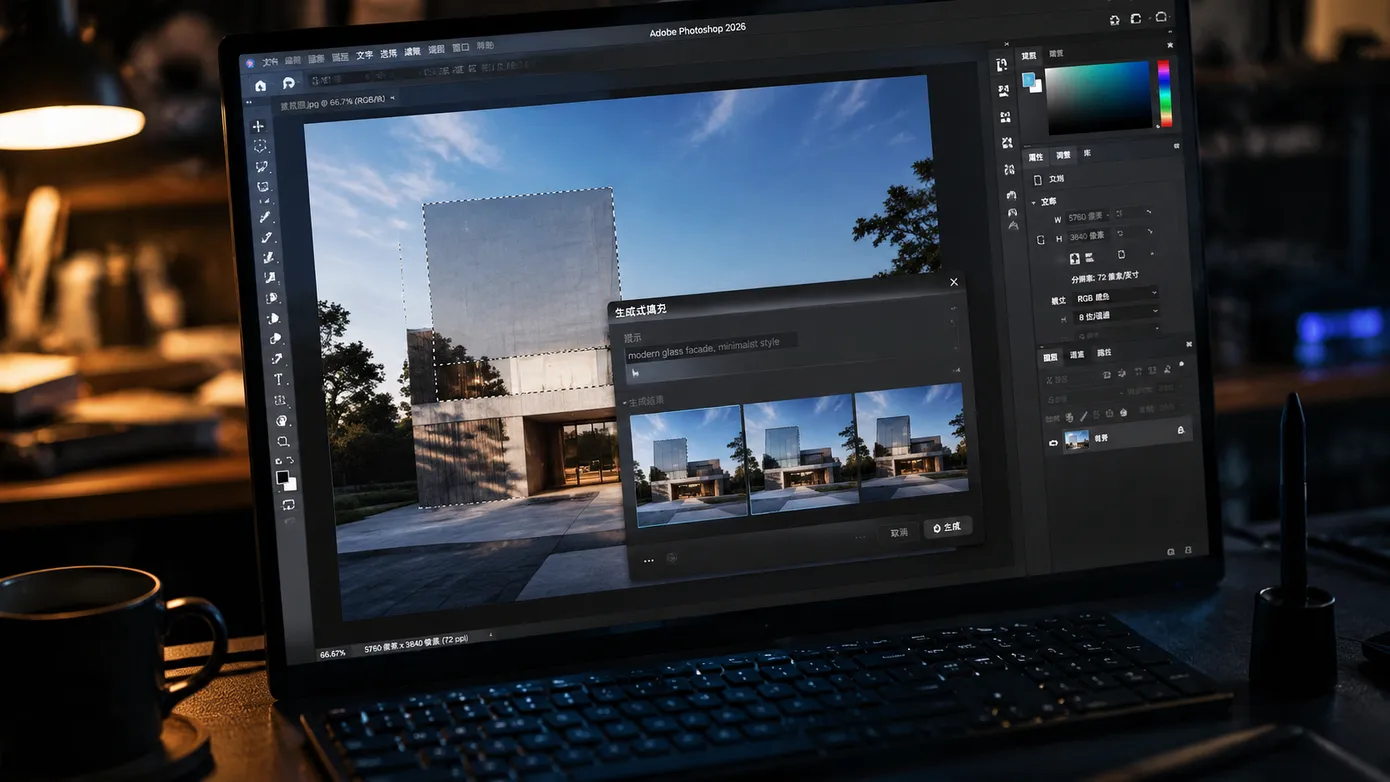
Task: Click the circular icon next to the three dots
Action: coord(672,558)
